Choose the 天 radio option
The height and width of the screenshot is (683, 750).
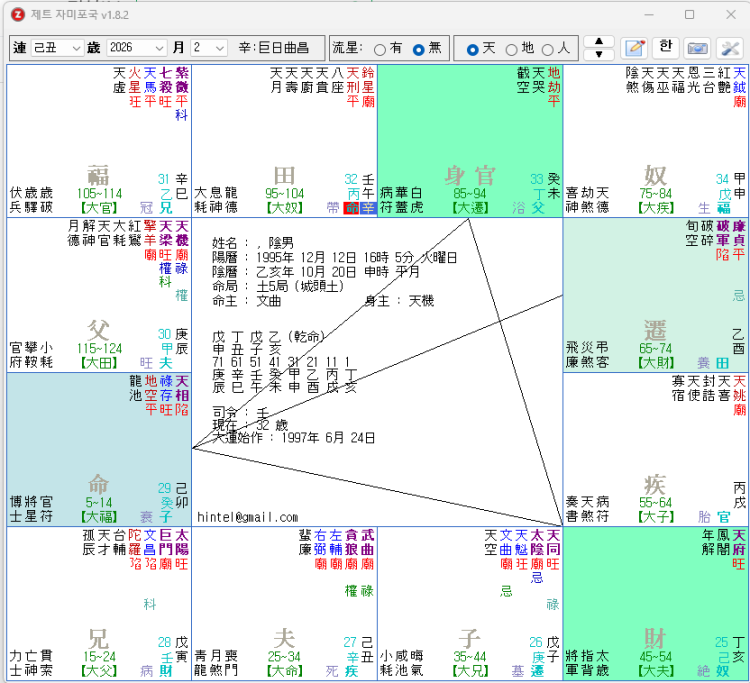[x=473, y=49]
